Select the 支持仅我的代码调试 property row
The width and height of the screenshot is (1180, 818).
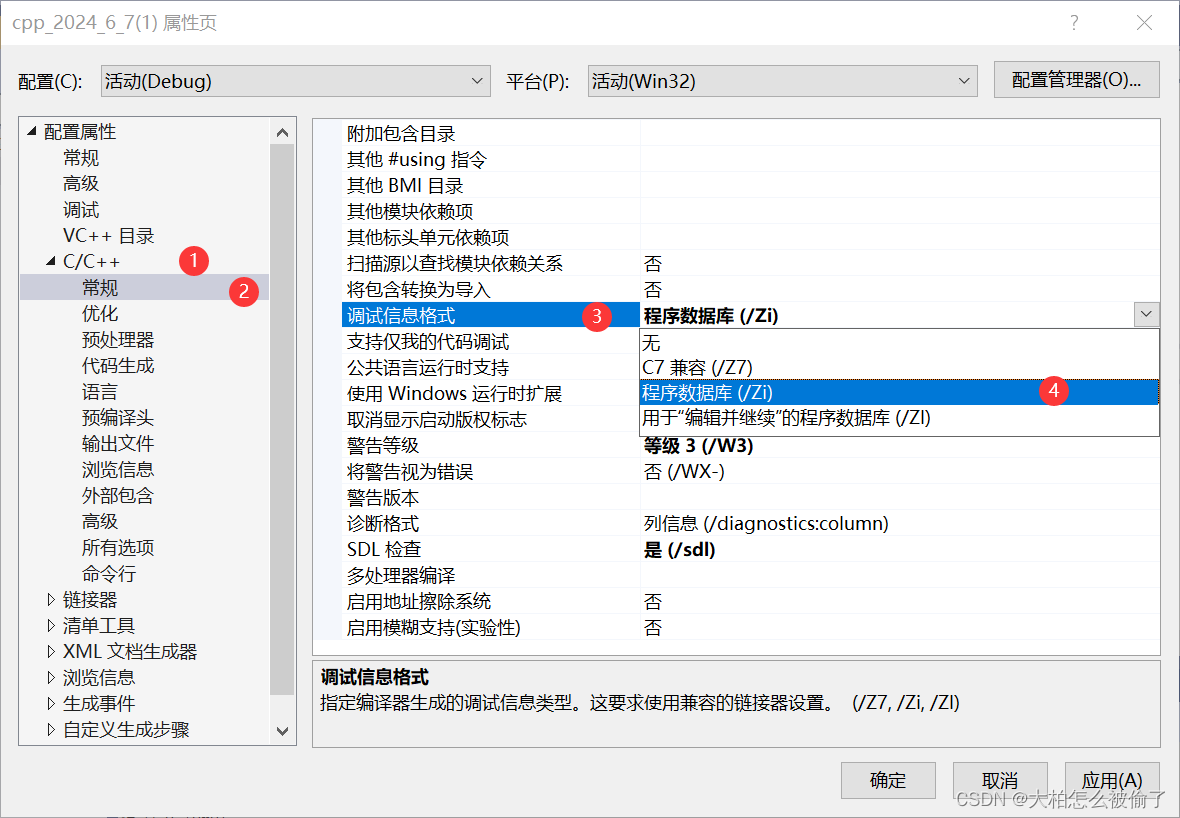(x=491, y=342)
